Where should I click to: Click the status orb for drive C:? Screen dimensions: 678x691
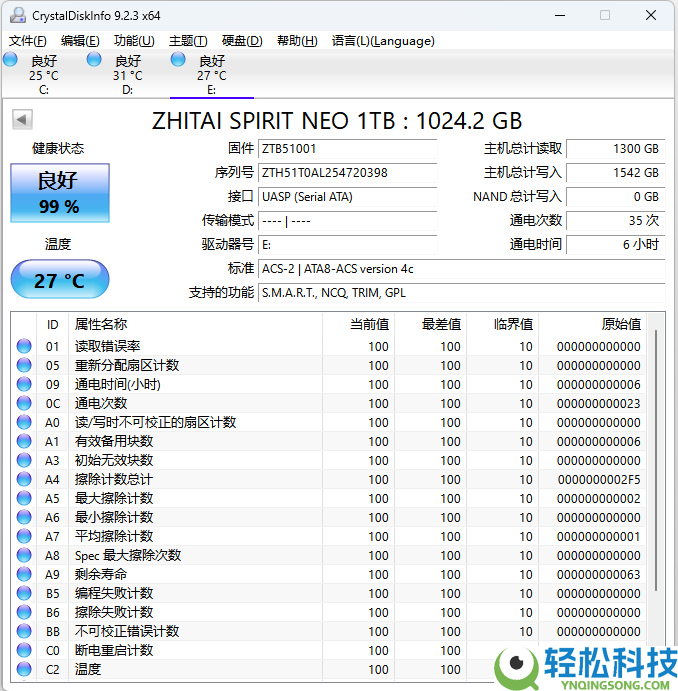(x=10, y=59)
